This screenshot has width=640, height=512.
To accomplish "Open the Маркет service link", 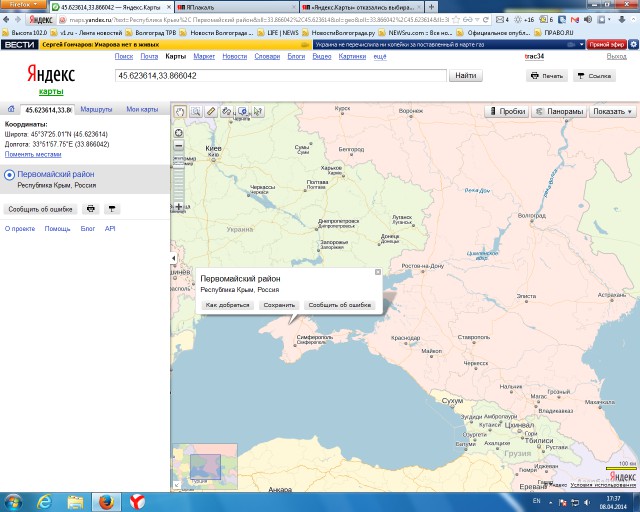I will (204, 56).
